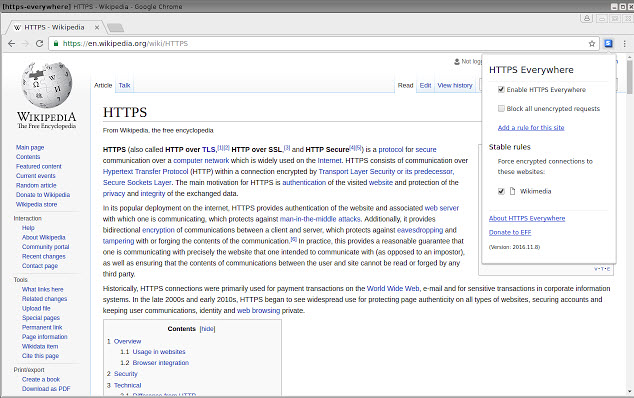Click the Chrome user profile icon
634x398 pixels.
pos(586,18)
